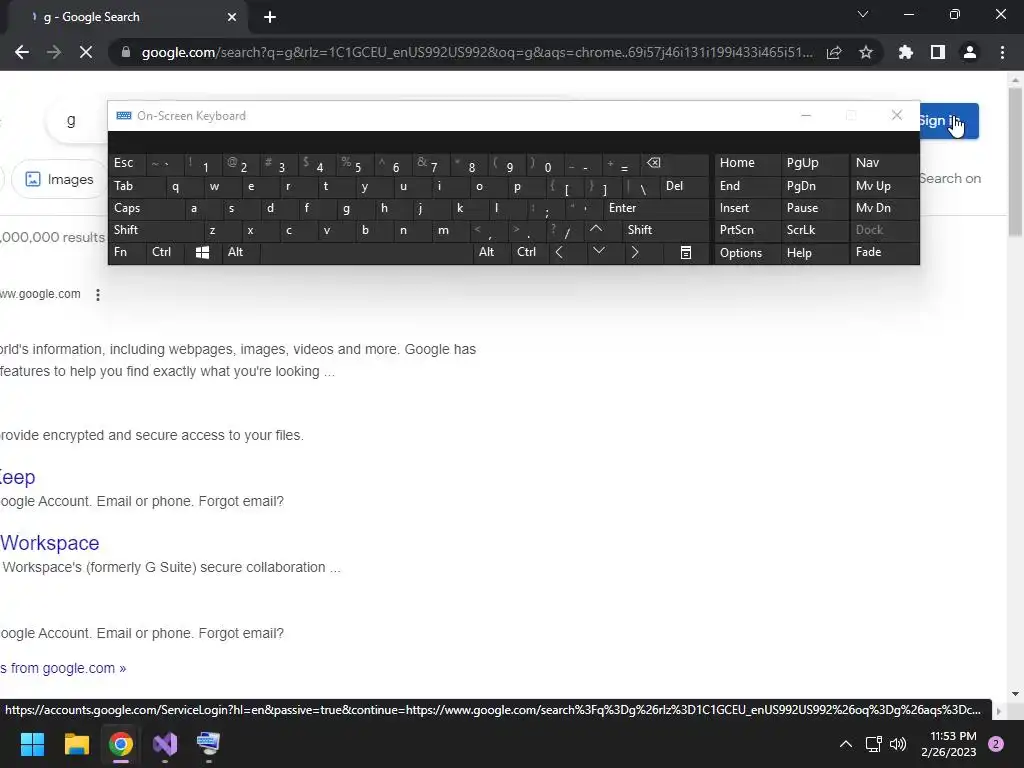Open the Chrome profile icon
The image size is (1024, 768).
point(970,52)
